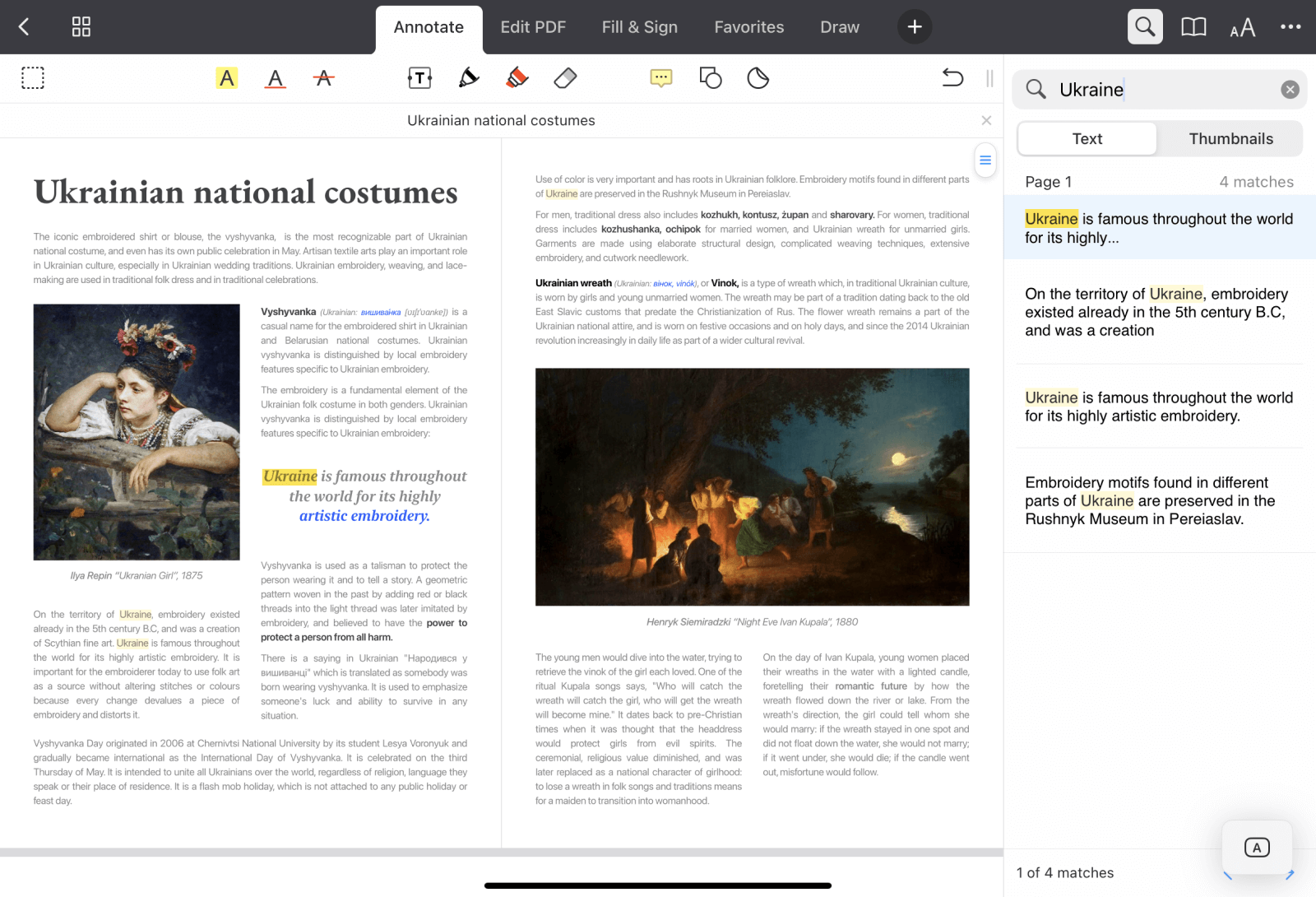The height and width of the screenshot is (897, 1316).
Task: Close the Ukrainian national costumes document tab
Action: click(986, 120)
